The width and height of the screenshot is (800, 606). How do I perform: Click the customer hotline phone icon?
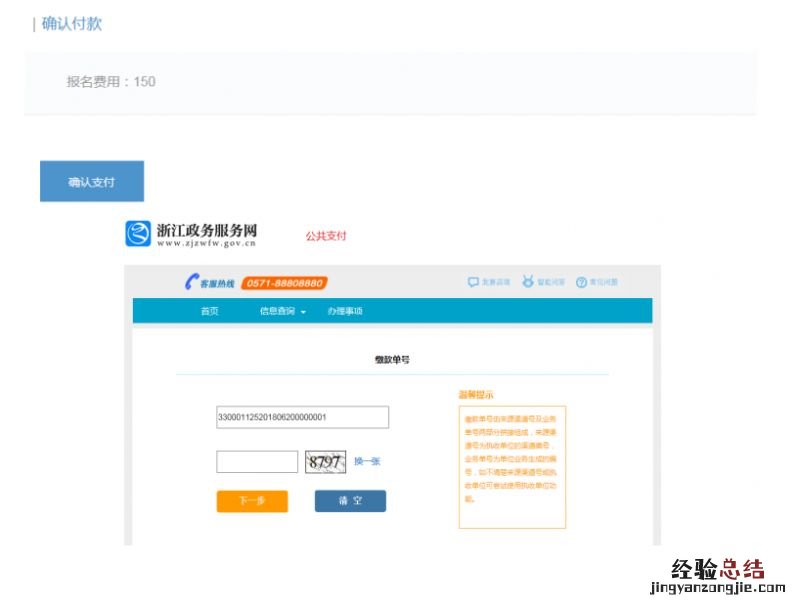tap(191, 282)
